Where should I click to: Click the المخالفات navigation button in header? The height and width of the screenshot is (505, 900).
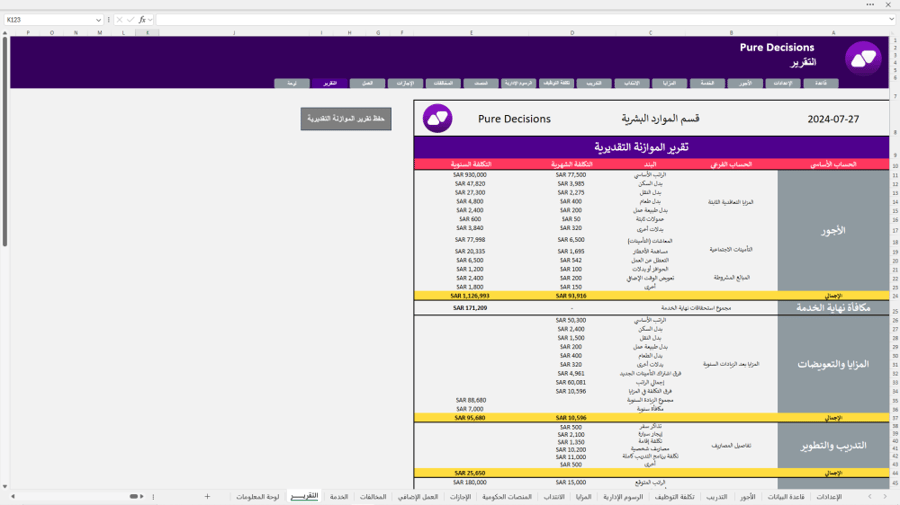coord(443,83)
